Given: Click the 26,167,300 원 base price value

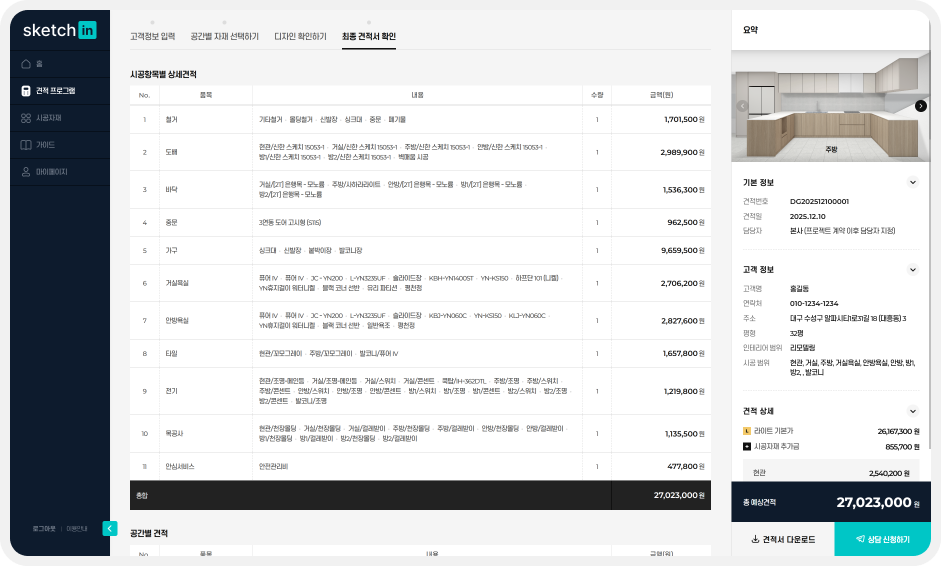Looking at the screenshot, I should (x=898, y=432).
